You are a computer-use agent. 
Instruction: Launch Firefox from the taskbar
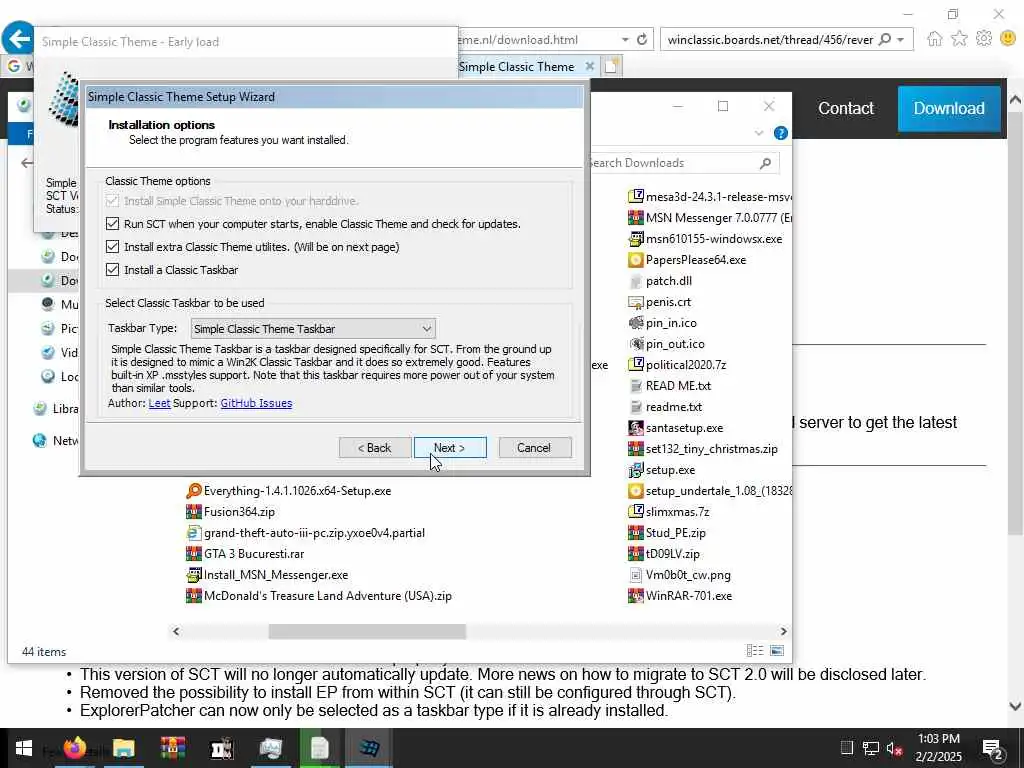pyautogui.click(x=74, y=748)
